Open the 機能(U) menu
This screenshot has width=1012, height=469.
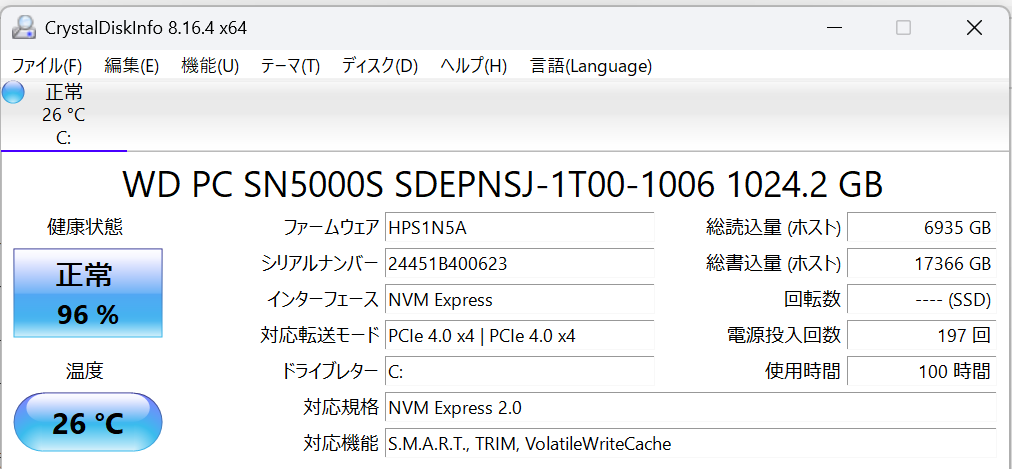coord(210,66)
